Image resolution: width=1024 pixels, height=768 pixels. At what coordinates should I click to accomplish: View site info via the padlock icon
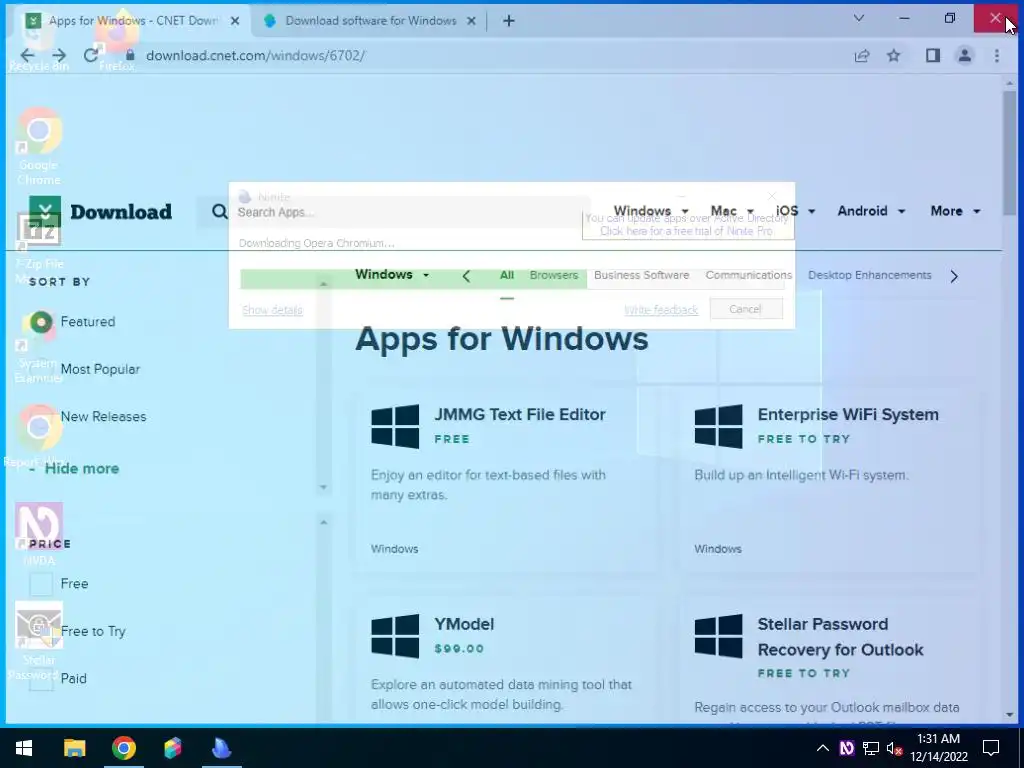click(x=130, y=56)
